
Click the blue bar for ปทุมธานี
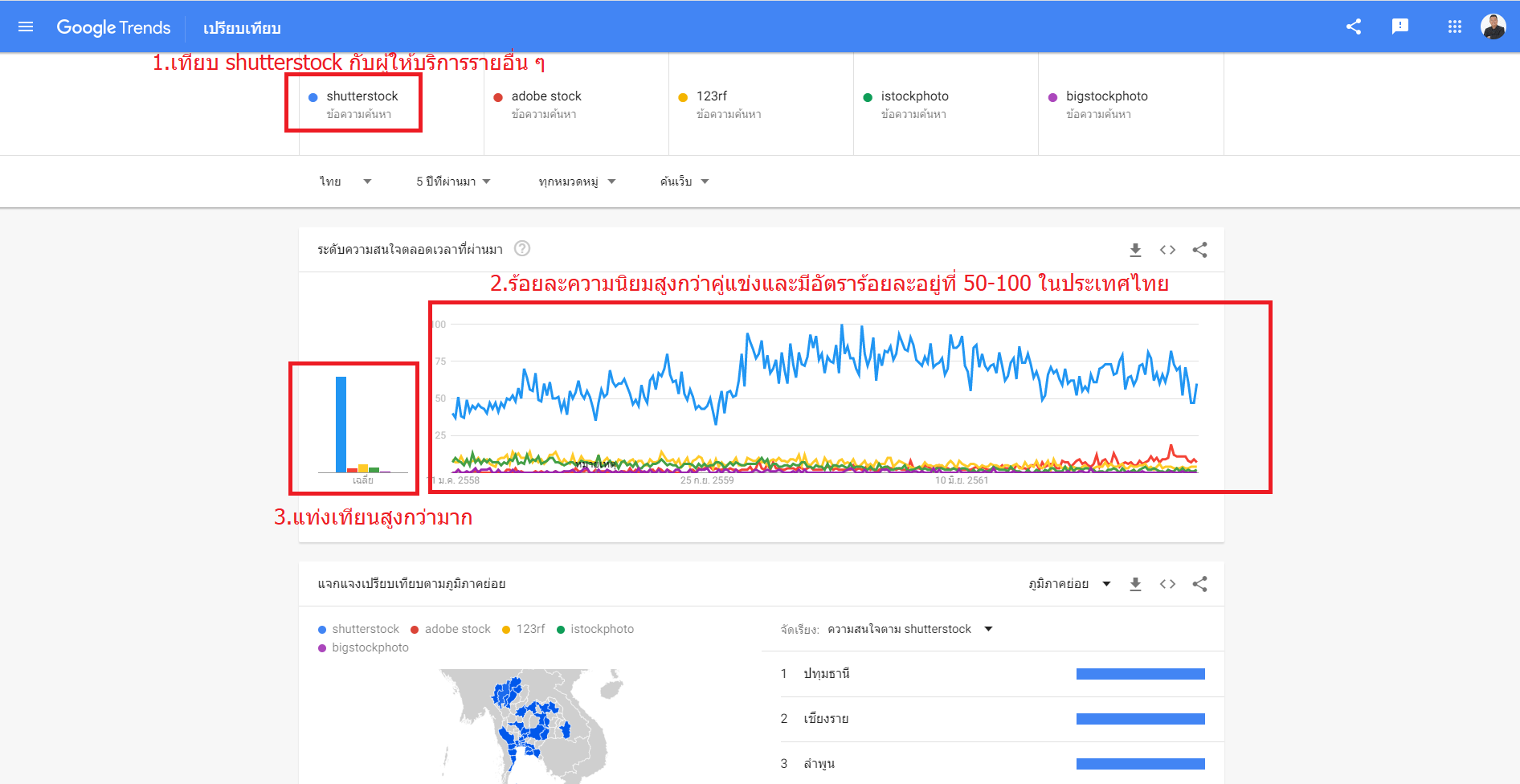1141,674
